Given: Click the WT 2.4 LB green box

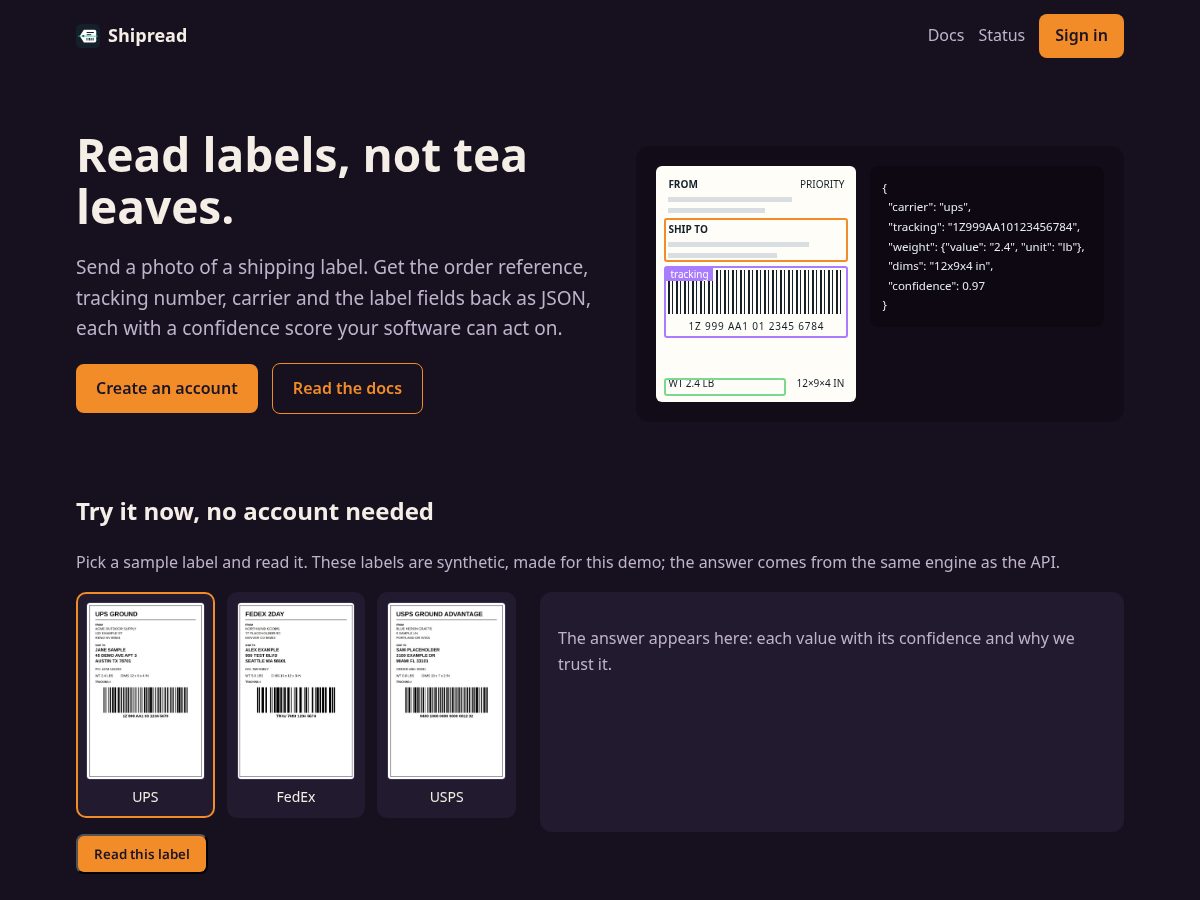Looking at the screenshot, I should (x=725, y=387).
